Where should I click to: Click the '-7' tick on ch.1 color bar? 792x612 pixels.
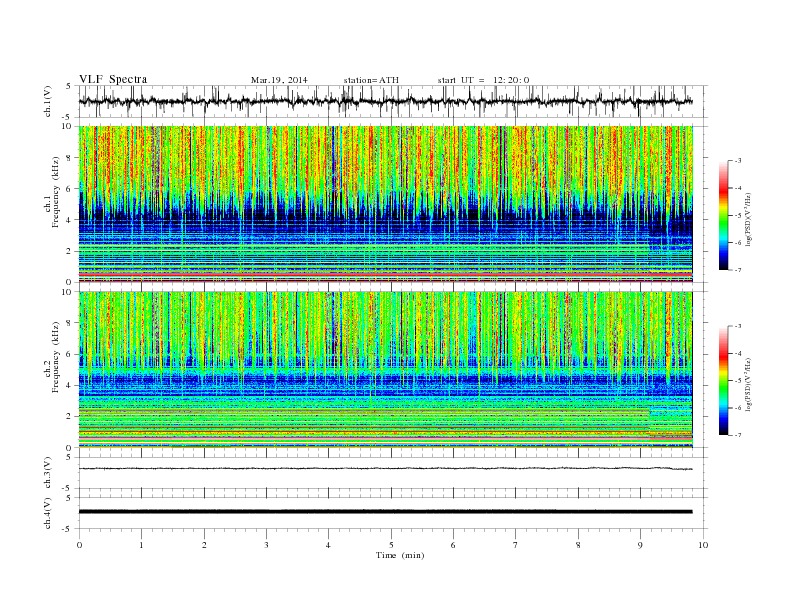tap(738, 270)
